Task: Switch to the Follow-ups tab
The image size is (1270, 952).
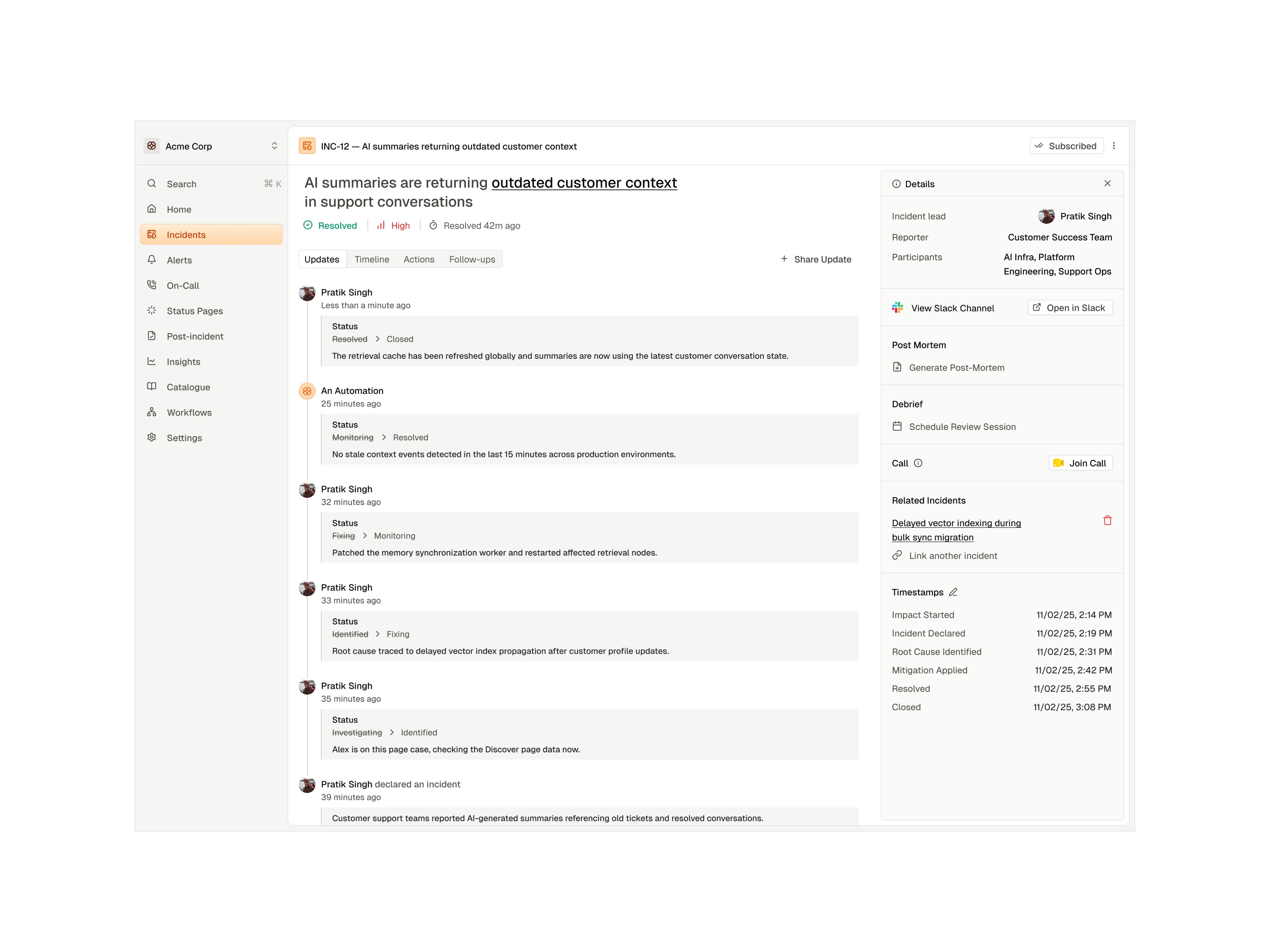Action: click(472, 259)
